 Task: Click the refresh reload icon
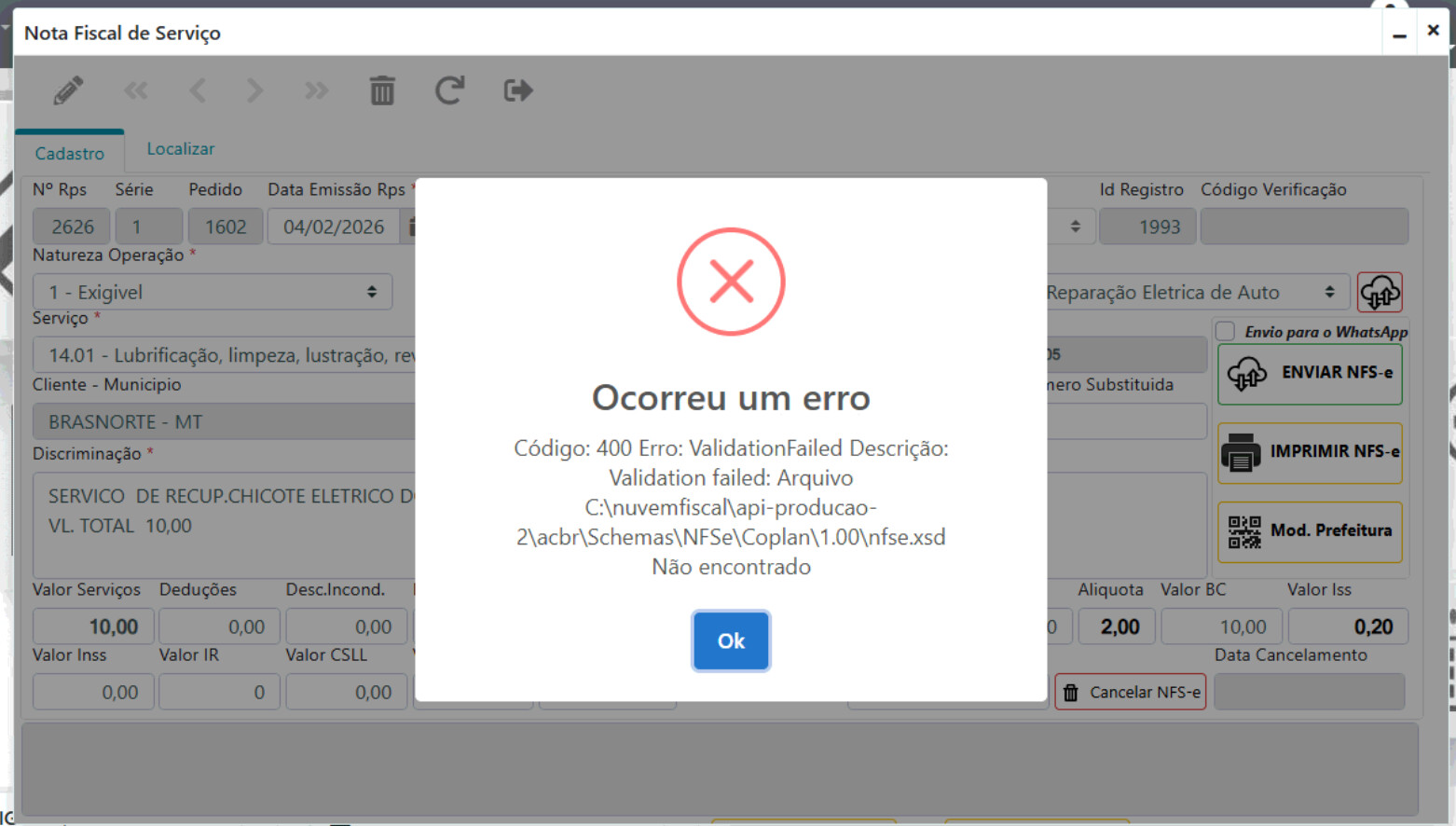point(449,90)
